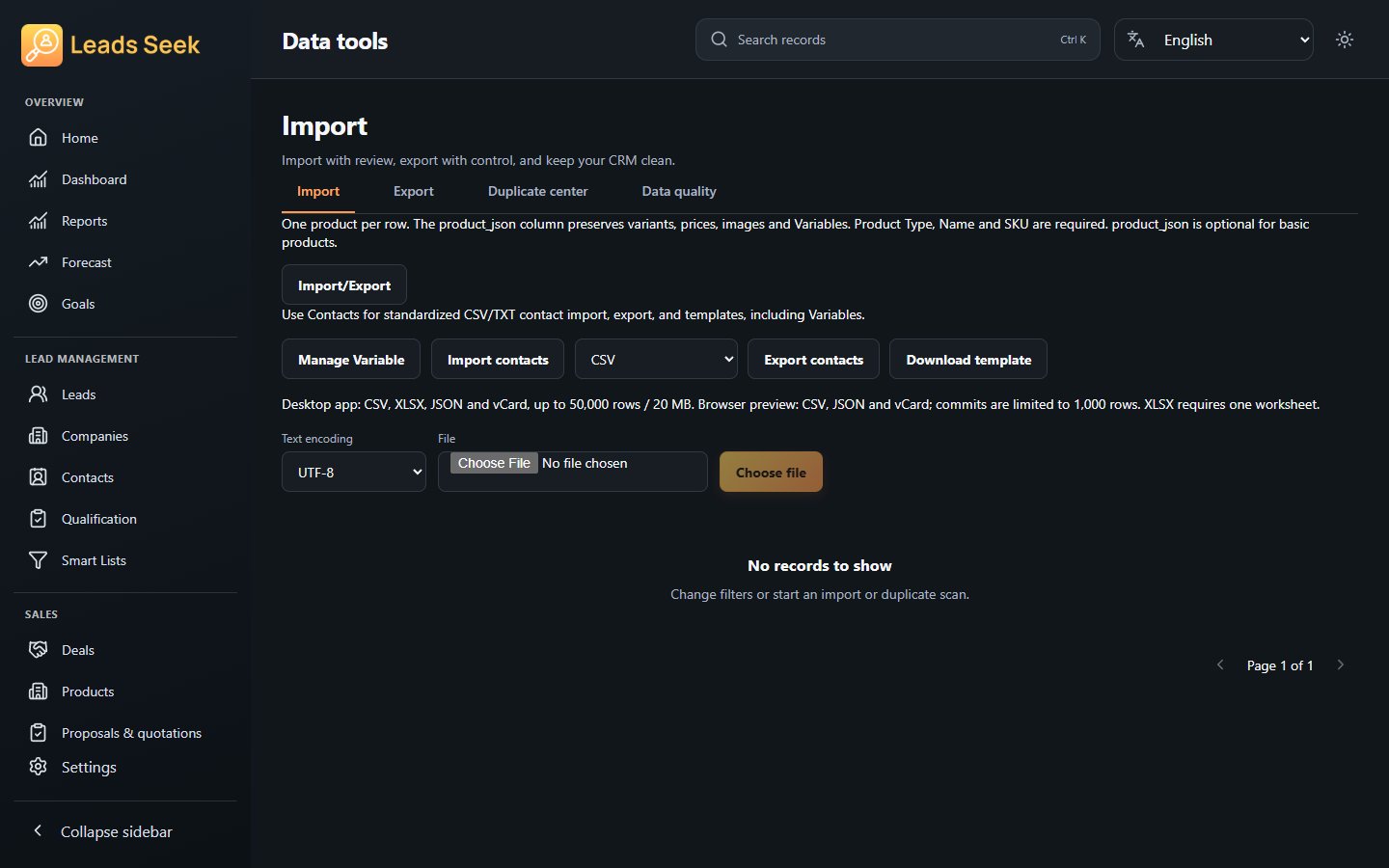Open the Data quality tab
The width and height of the screenshot is (1389, 868).
point(679,192)
